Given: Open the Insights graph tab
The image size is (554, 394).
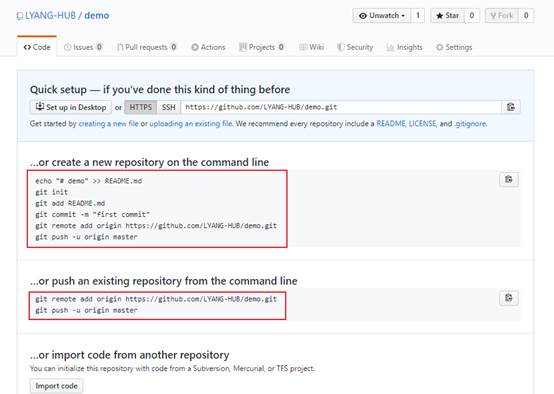Looking at the screenshot, I should (x=405, y=47).
